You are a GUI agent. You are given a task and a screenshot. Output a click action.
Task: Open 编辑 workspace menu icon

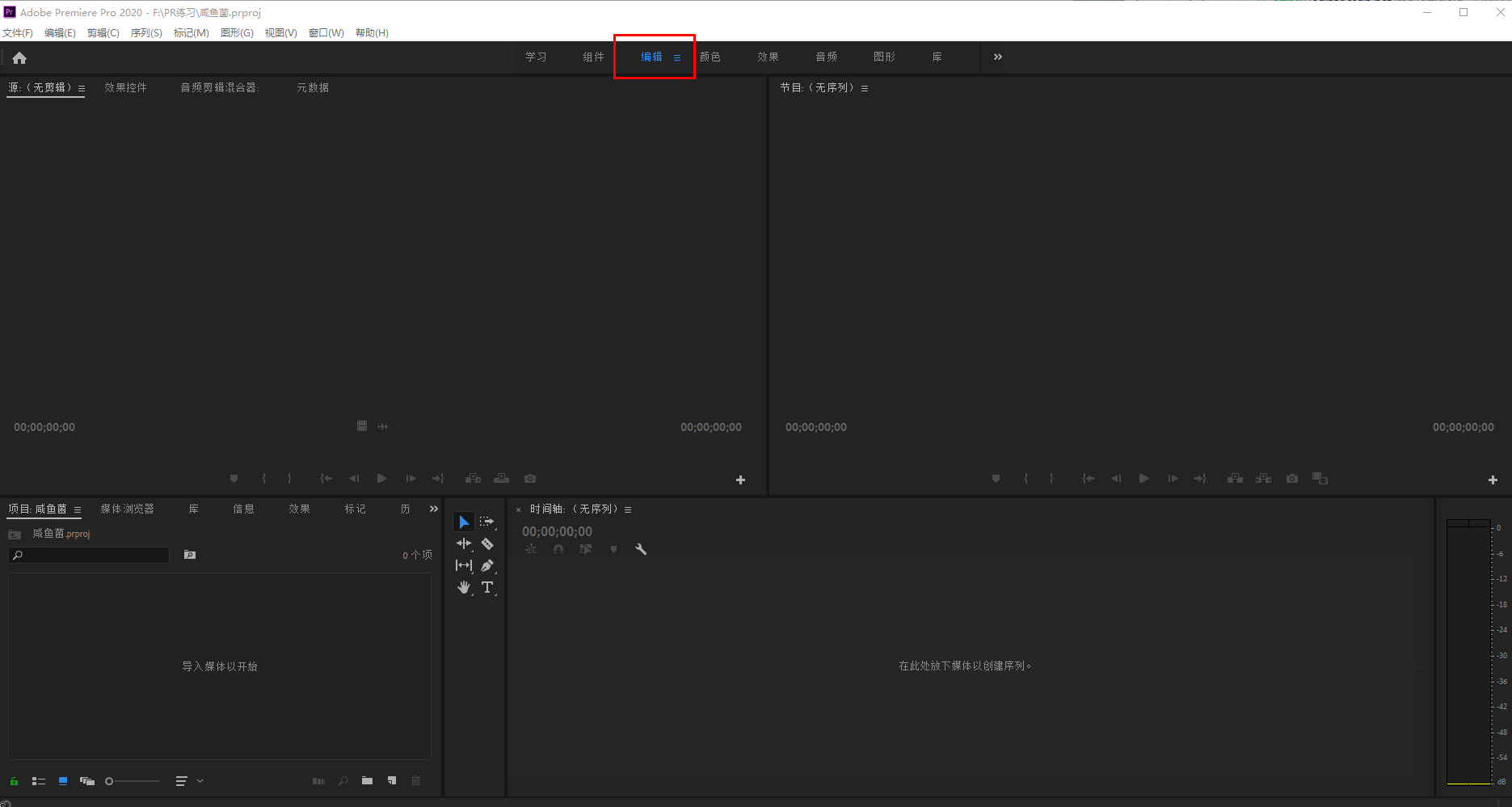(x=677, y=57)
